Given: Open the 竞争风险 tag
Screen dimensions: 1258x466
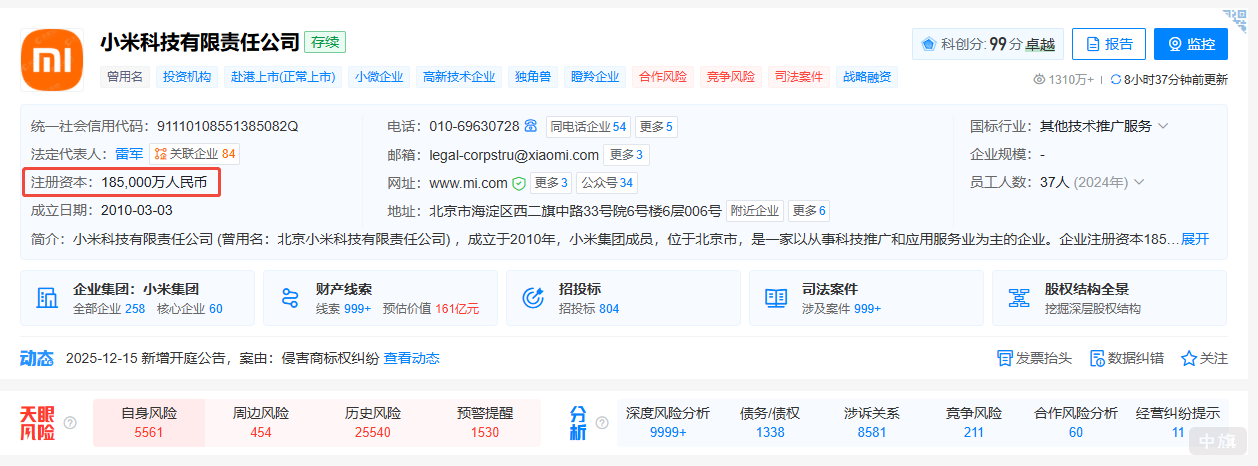Looking at the screenshot, I should (x=730, y=76).
